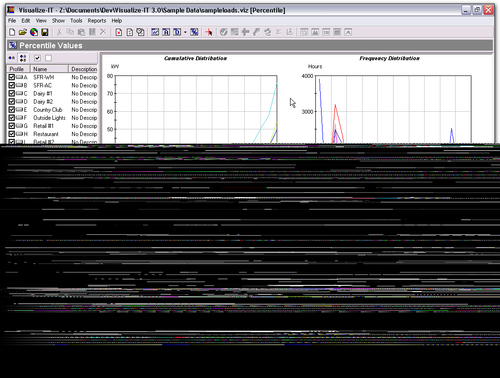Open the Reports menu
This screenshot has width=500, height=378.
97,21
